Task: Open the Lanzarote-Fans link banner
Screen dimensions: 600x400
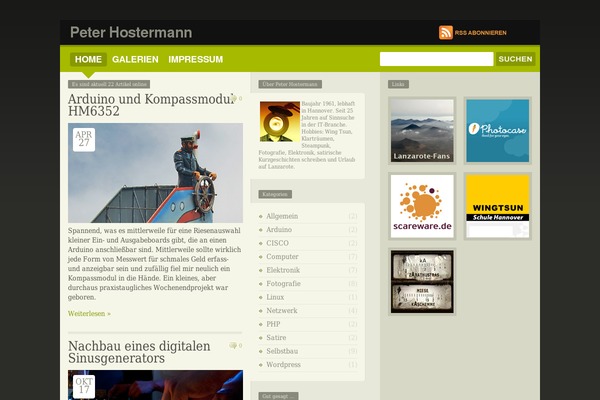Action: click(422, 131)
